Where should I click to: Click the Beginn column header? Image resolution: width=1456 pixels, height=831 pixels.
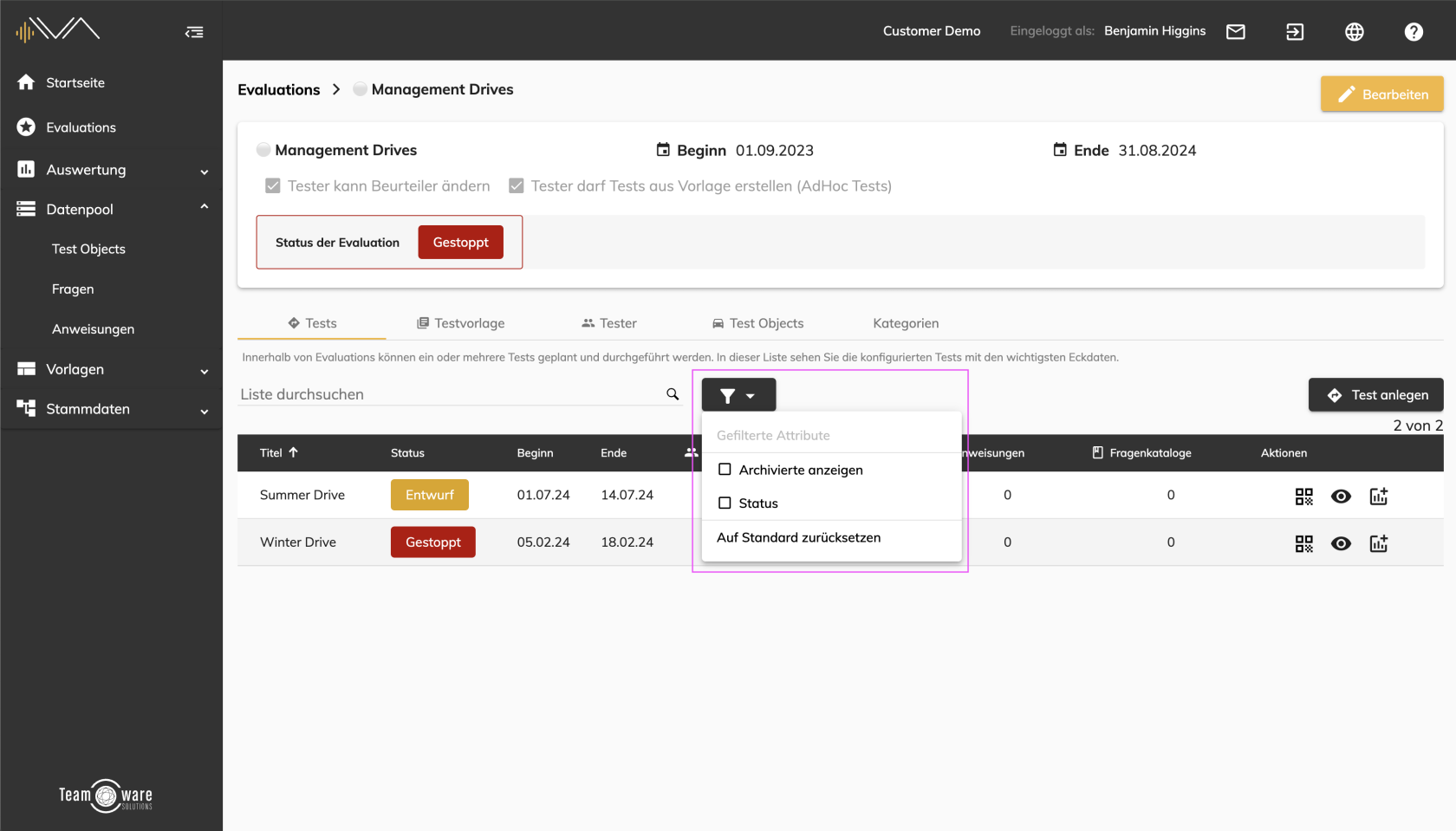535,453
